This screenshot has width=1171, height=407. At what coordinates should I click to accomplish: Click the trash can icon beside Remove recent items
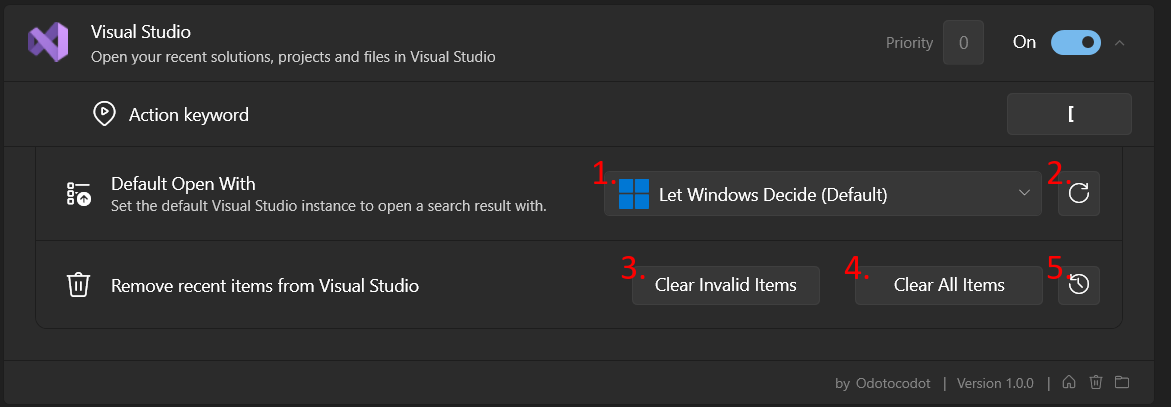point(78,285)
